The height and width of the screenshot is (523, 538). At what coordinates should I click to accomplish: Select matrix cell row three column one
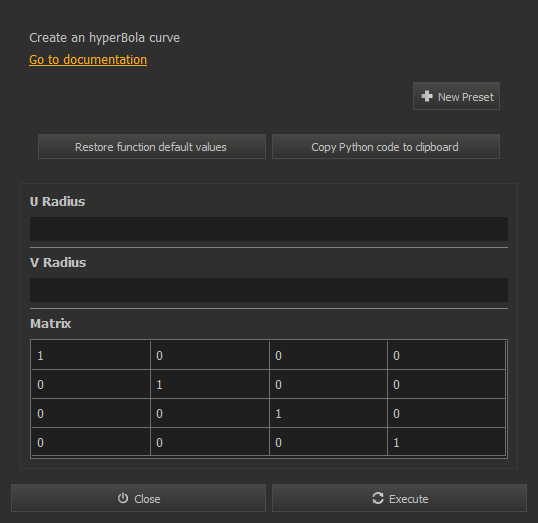(x=91, y=413)
